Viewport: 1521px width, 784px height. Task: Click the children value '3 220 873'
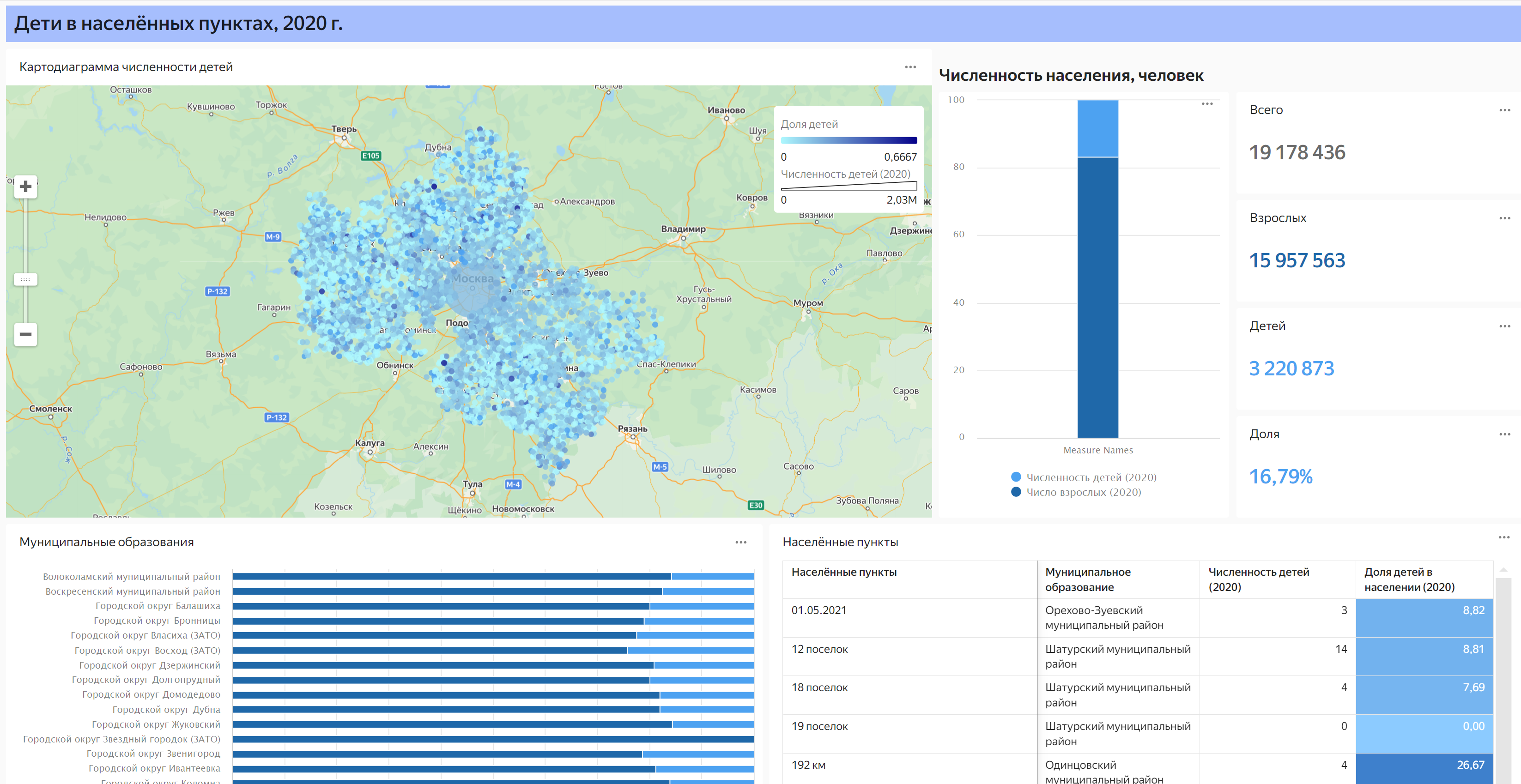click(x=1291, y=368)
